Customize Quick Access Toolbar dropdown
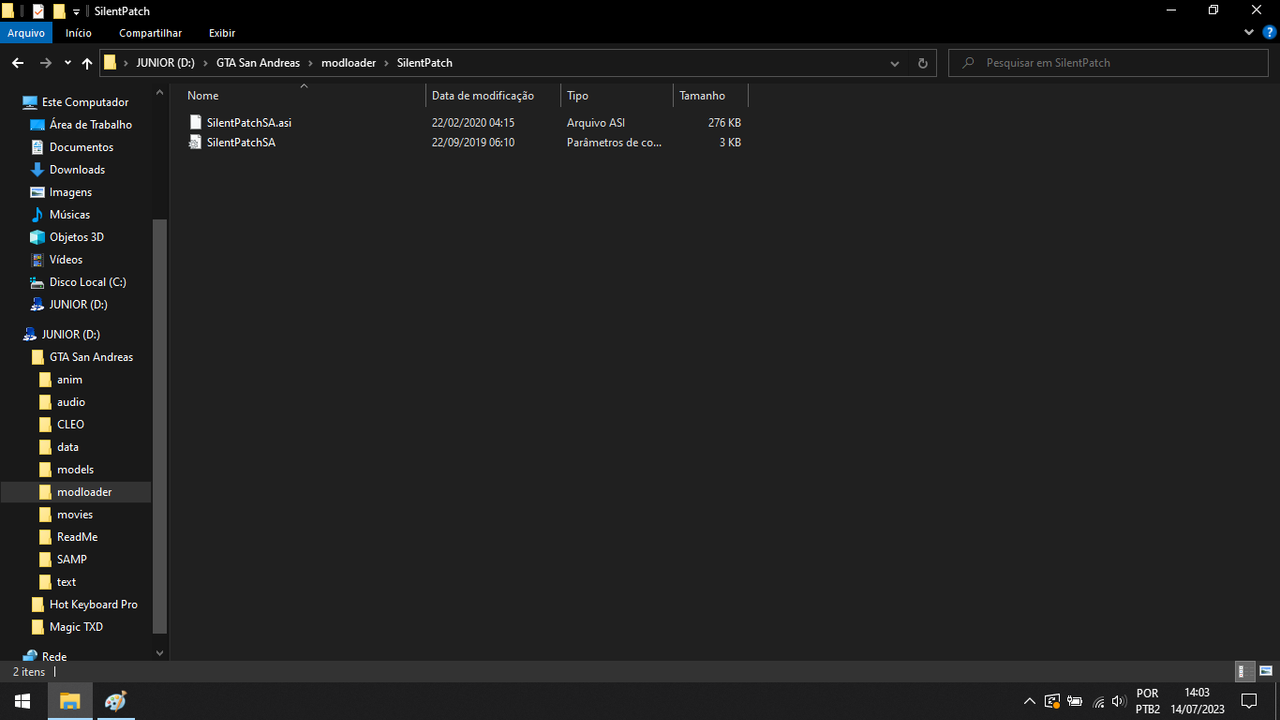The width and height of the screenshot is (1280, 720). click(76, 11)
